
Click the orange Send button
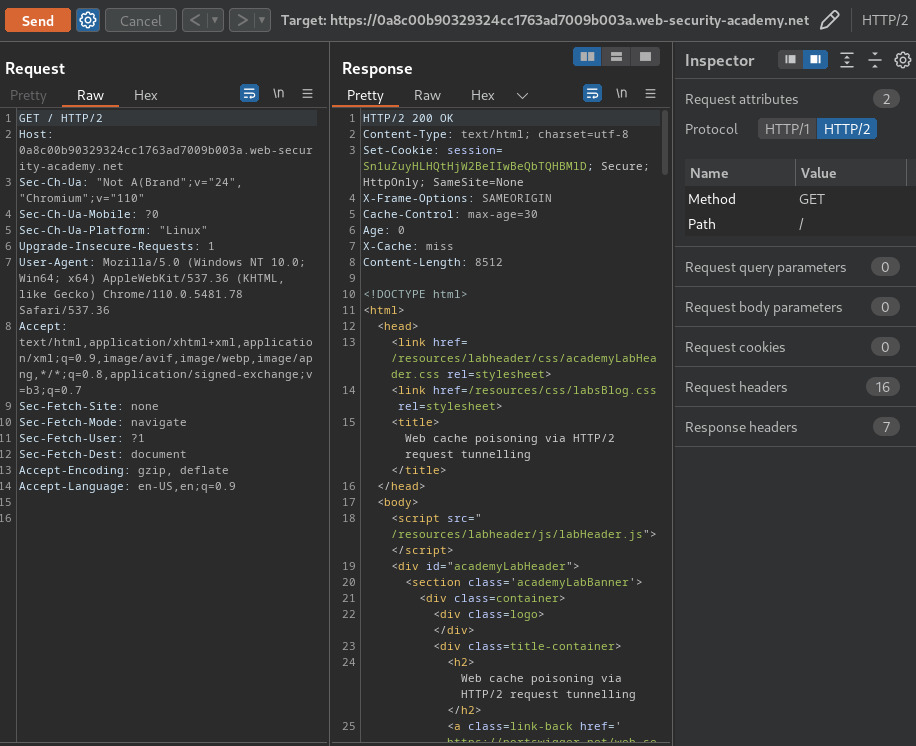tap(37, 20)
